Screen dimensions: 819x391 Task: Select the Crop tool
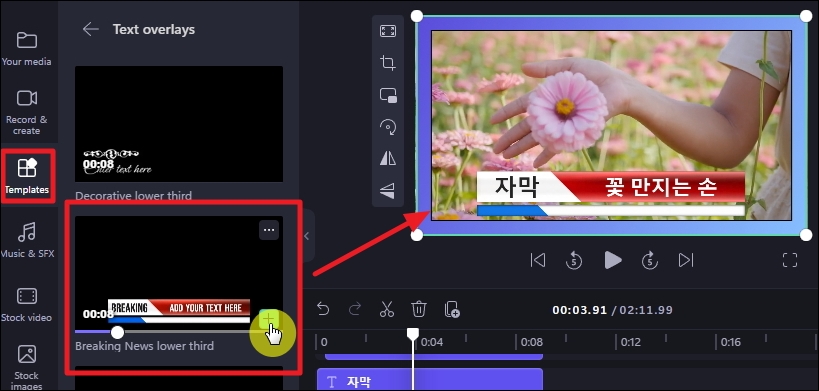click(388, 63)
